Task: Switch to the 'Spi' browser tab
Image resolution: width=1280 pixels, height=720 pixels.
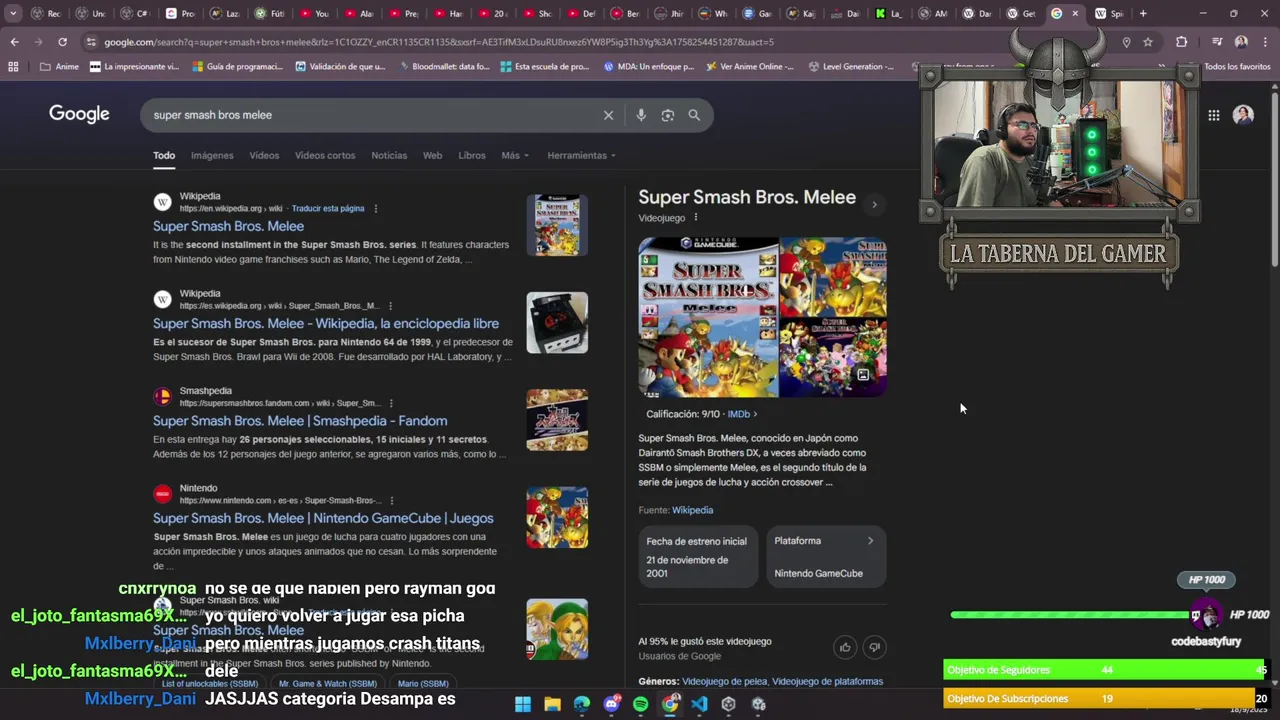Action: 1107,14
